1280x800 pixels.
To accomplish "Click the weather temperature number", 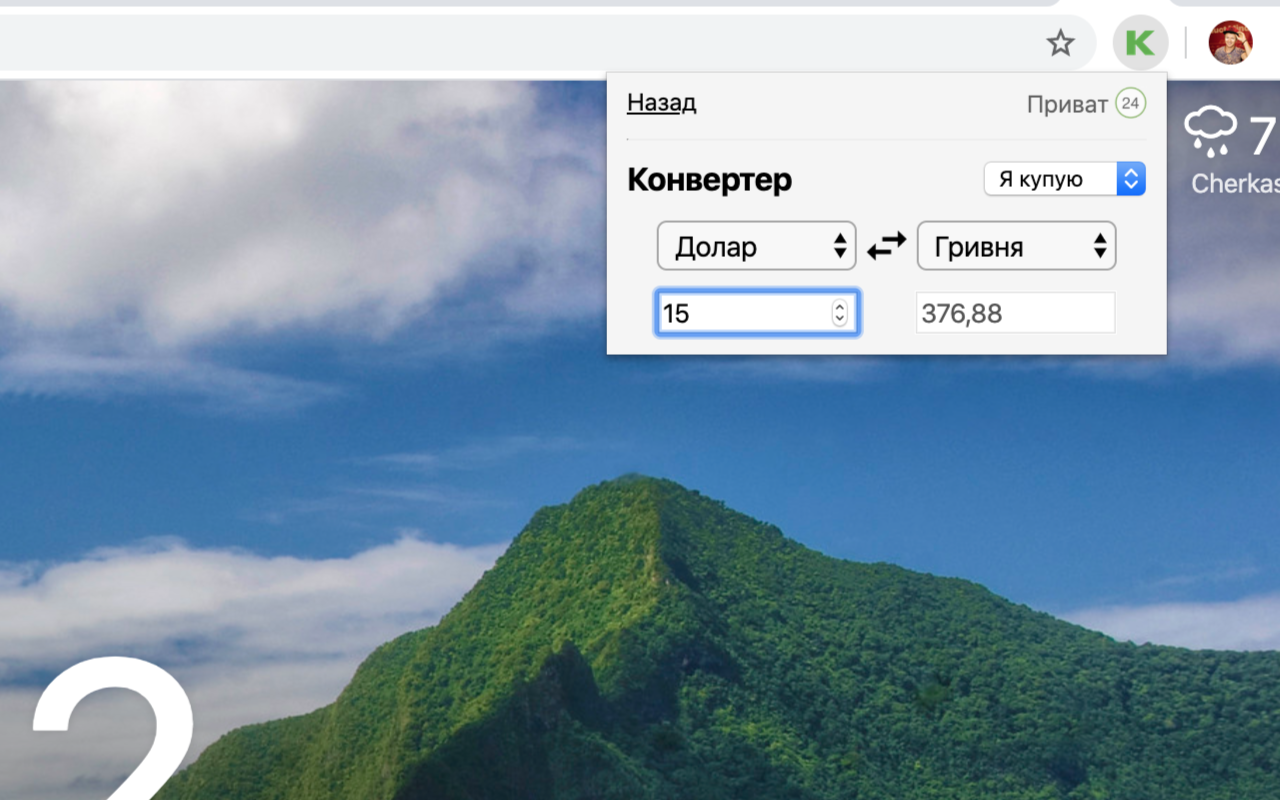I will point(1263,135).
